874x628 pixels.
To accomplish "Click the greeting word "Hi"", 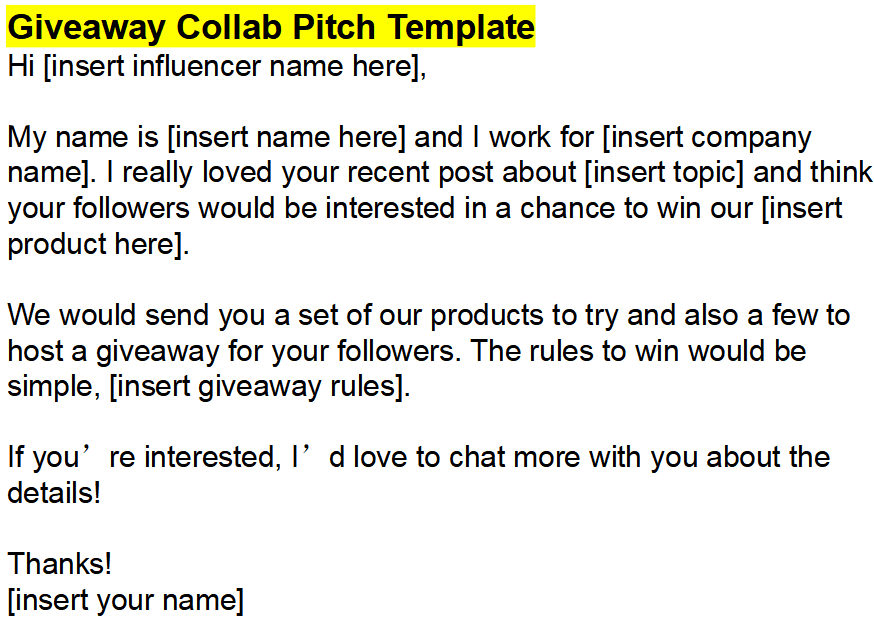I will pyautogui.click(x=22, y=67).
